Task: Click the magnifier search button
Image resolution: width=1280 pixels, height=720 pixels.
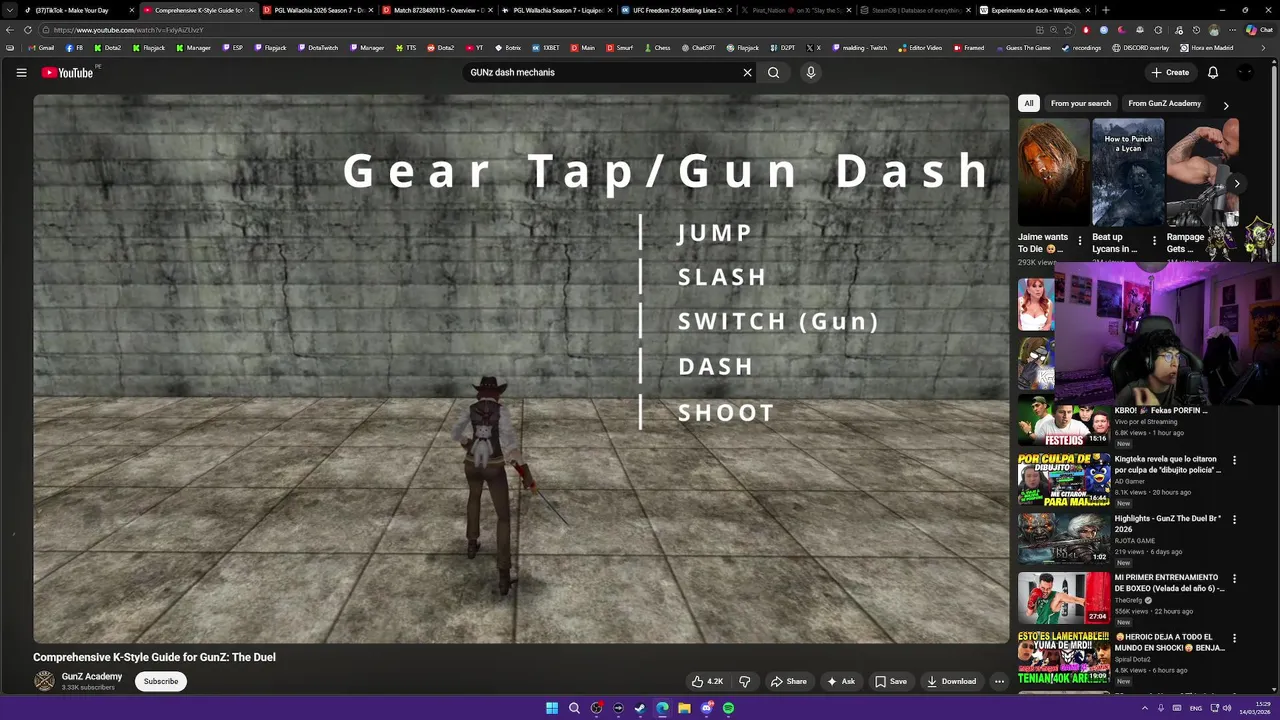Action: (x=773, y=72)
